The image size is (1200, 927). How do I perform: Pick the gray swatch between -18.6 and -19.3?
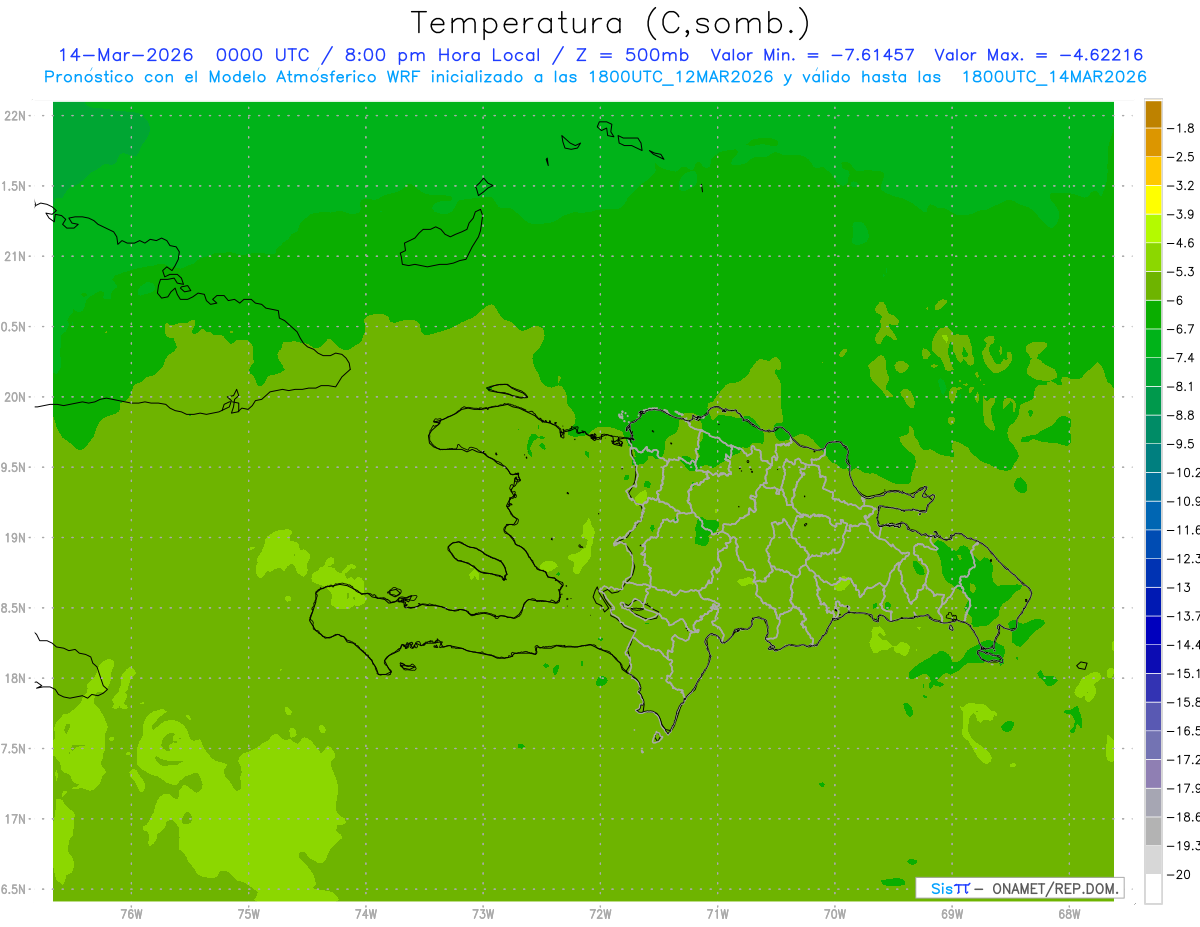(1153, 831)
